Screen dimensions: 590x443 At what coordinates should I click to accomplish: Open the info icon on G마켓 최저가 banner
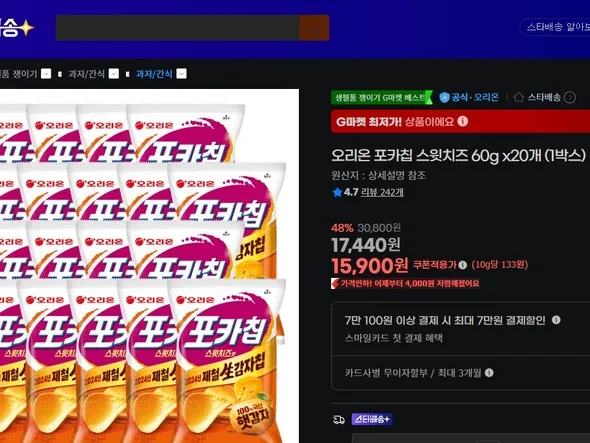pyautogui.click(x=463, y=121)
